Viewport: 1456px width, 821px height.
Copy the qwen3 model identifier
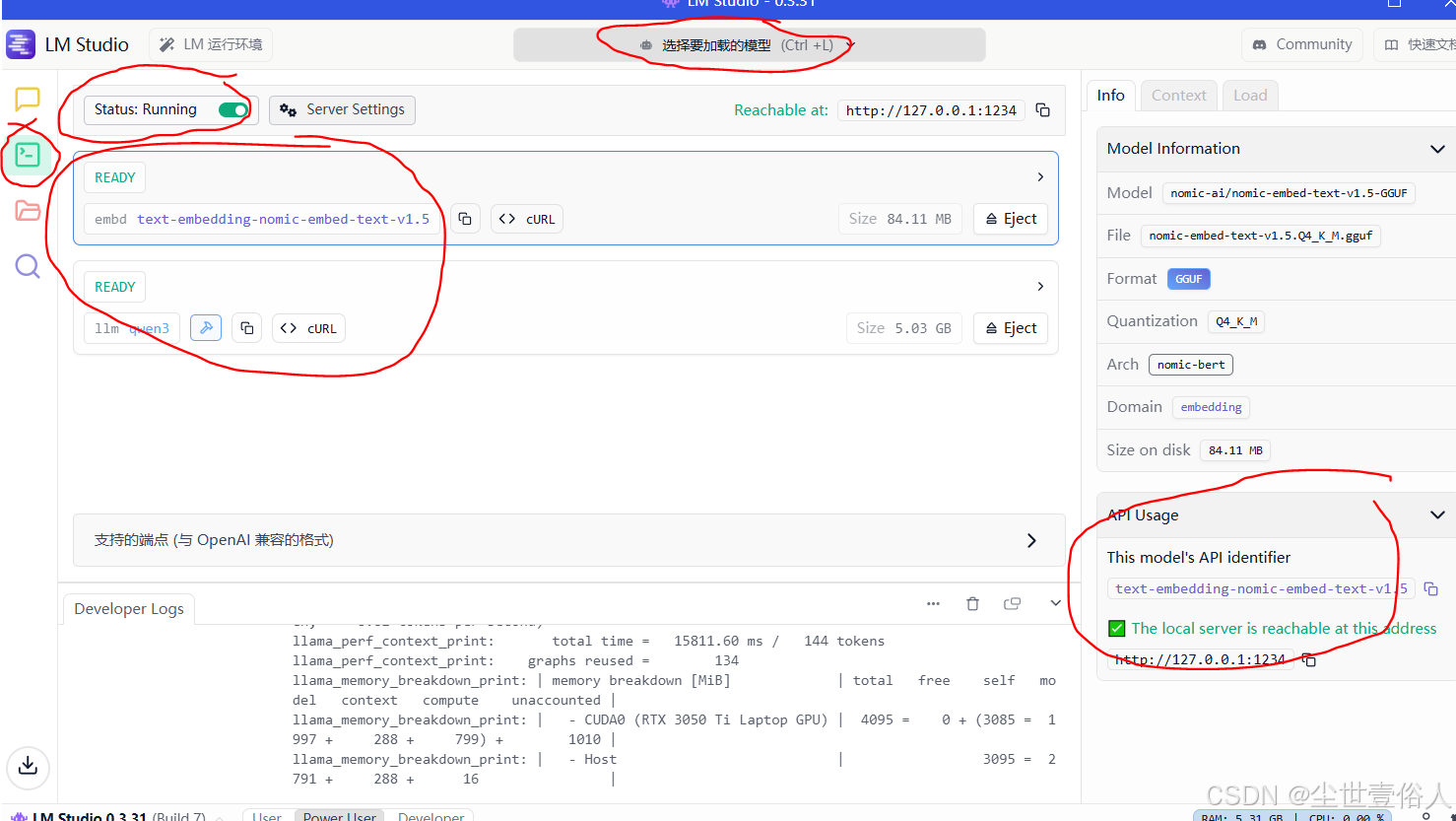click(x=246, y=328)
